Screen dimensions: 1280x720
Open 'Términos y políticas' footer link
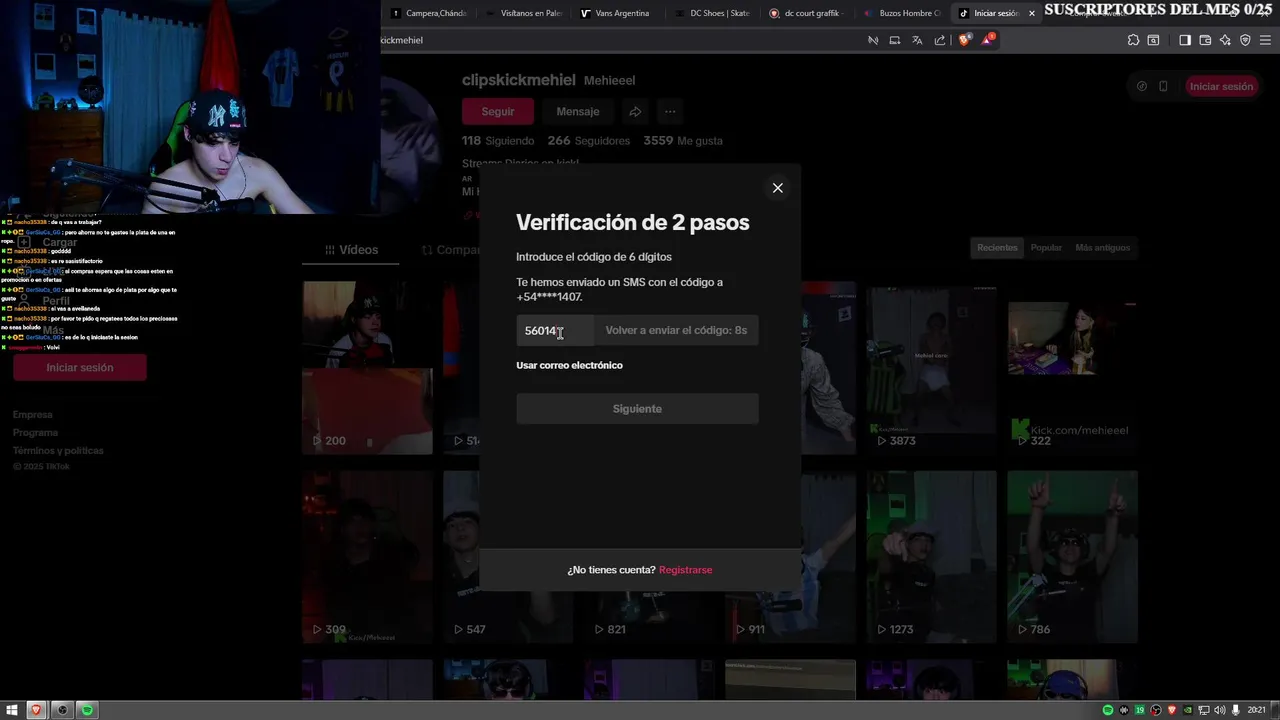pyautogui.click(x=58, y=450)
